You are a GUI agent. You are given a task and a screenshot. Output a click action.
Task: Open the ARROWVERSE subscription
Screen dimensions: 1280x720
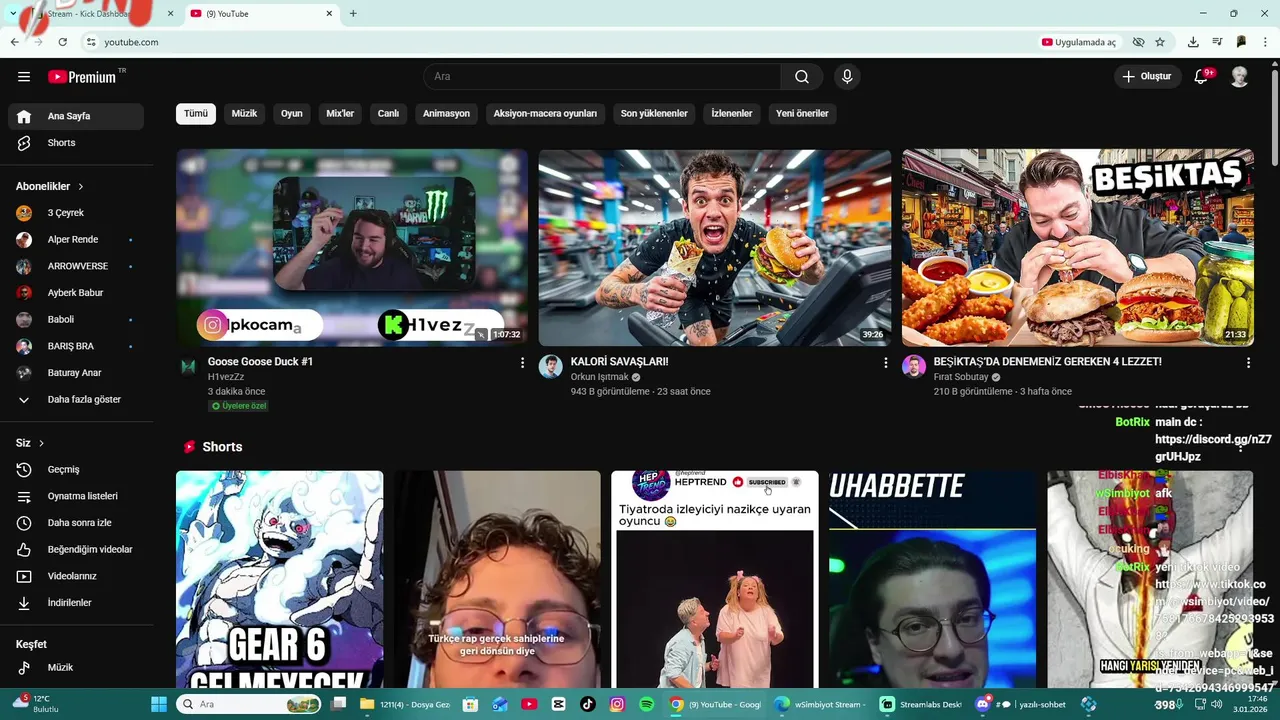[76, 266]
